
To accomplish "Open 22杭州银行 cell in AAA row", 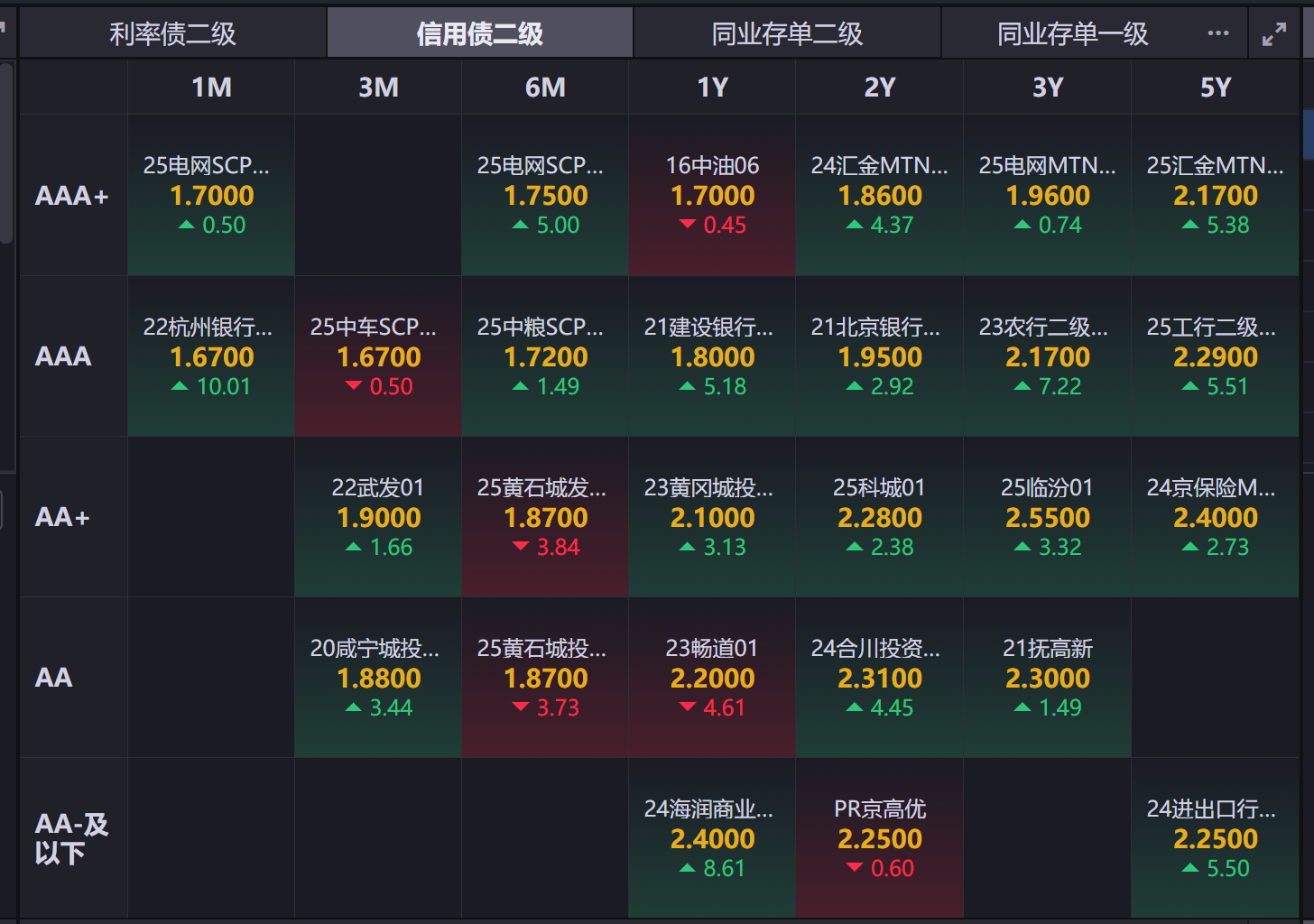I will [x=211, y=356].
